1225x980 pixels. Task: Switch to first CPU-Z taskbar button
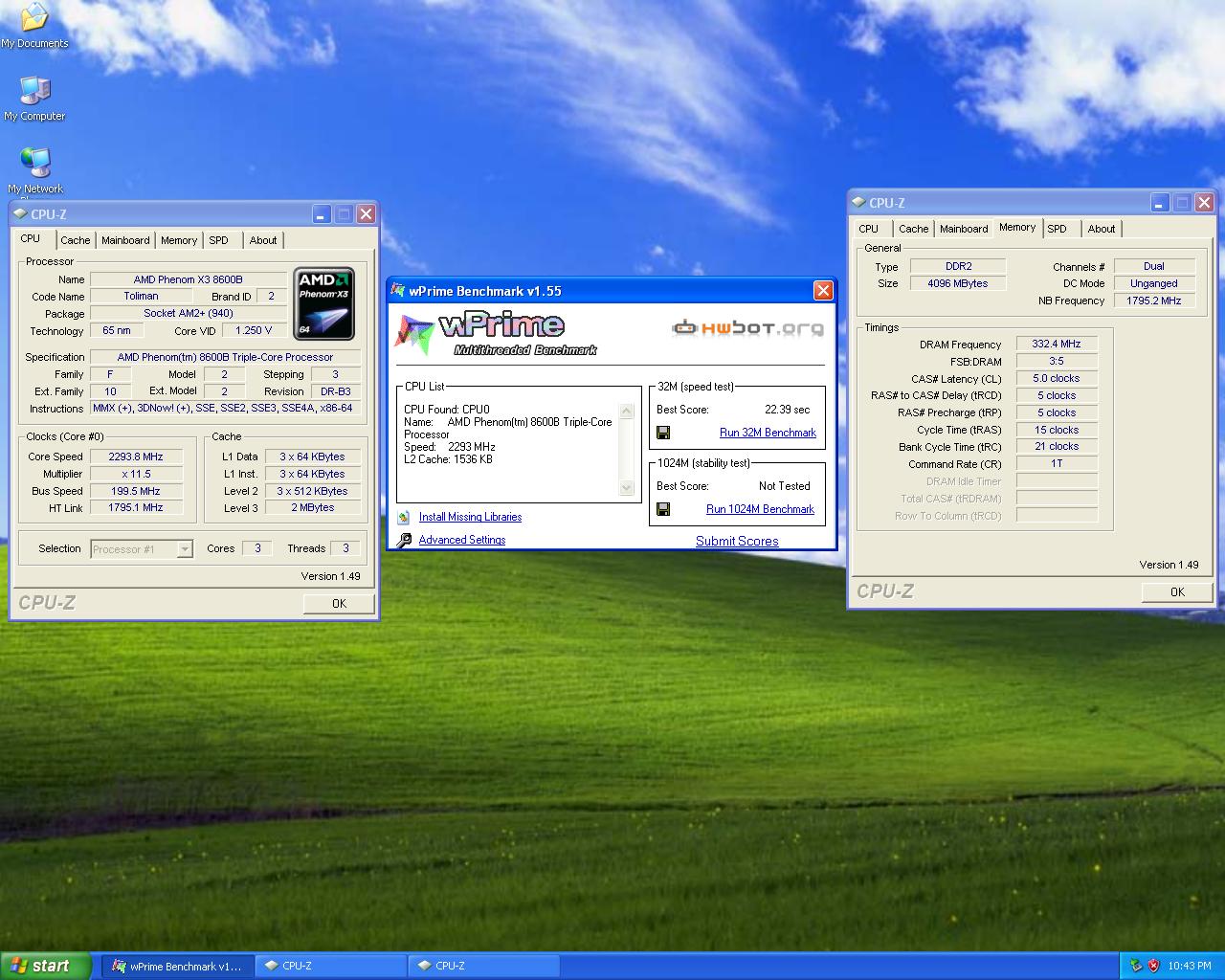pyautogui.click(x=332, y=966)
